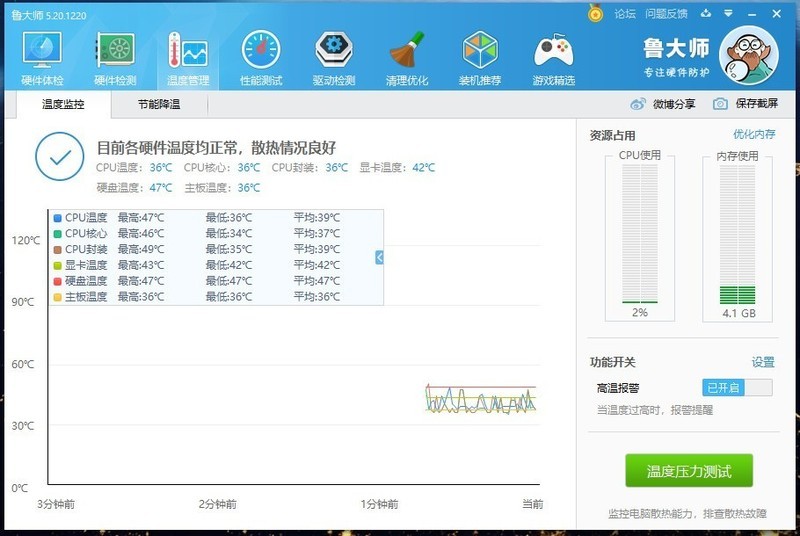The width and height of the screenshot is (800, 536).
Task: Click the 鲁大师 cartoon avatar
Action: pos(748,56)
